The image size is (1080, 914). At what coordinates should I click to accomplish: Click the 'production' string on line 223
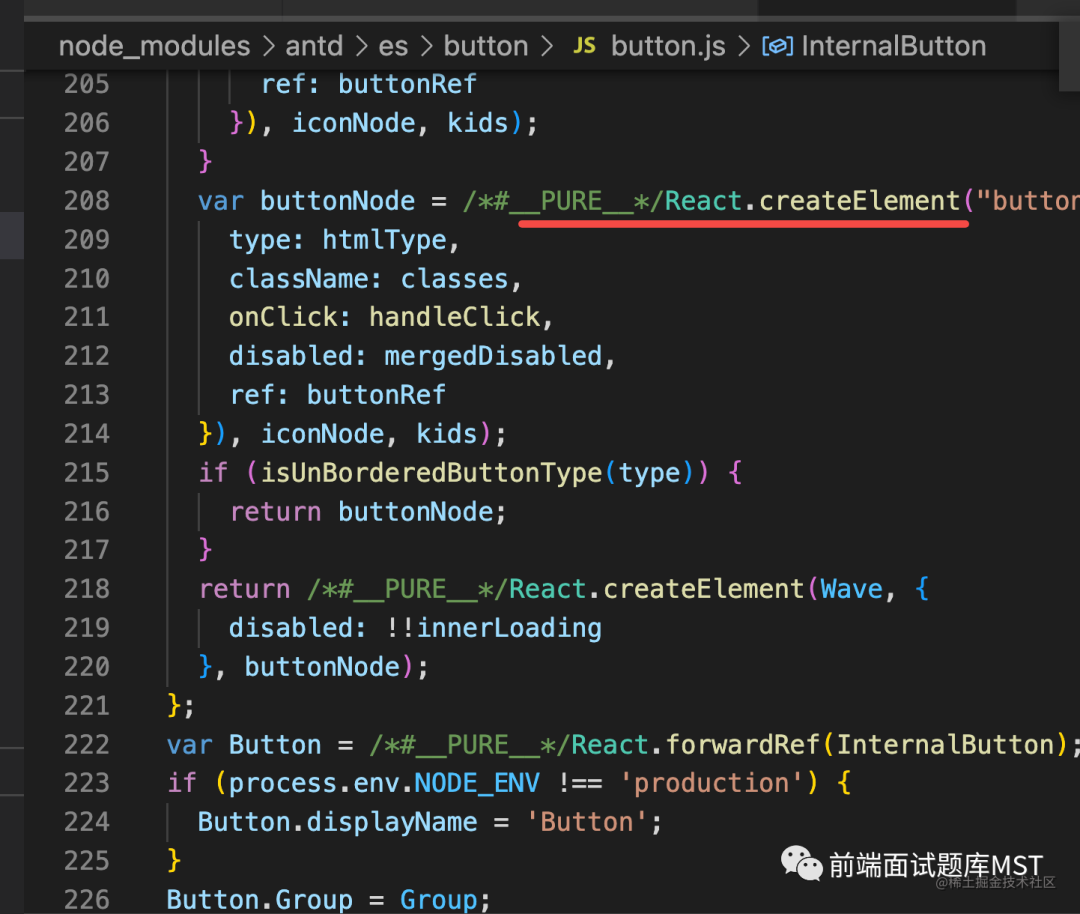(711, 783)
